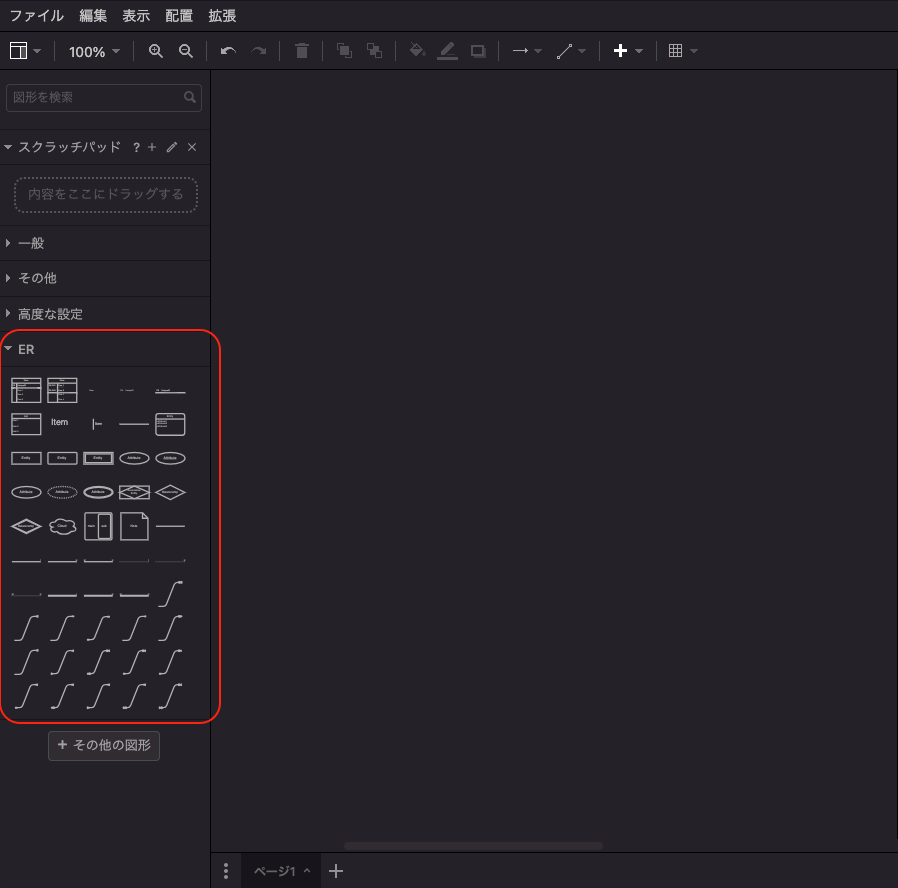898x888 pixels.
Task: Click the undo arrow icon
Action: pyautogui.click(x=228, y=51)
